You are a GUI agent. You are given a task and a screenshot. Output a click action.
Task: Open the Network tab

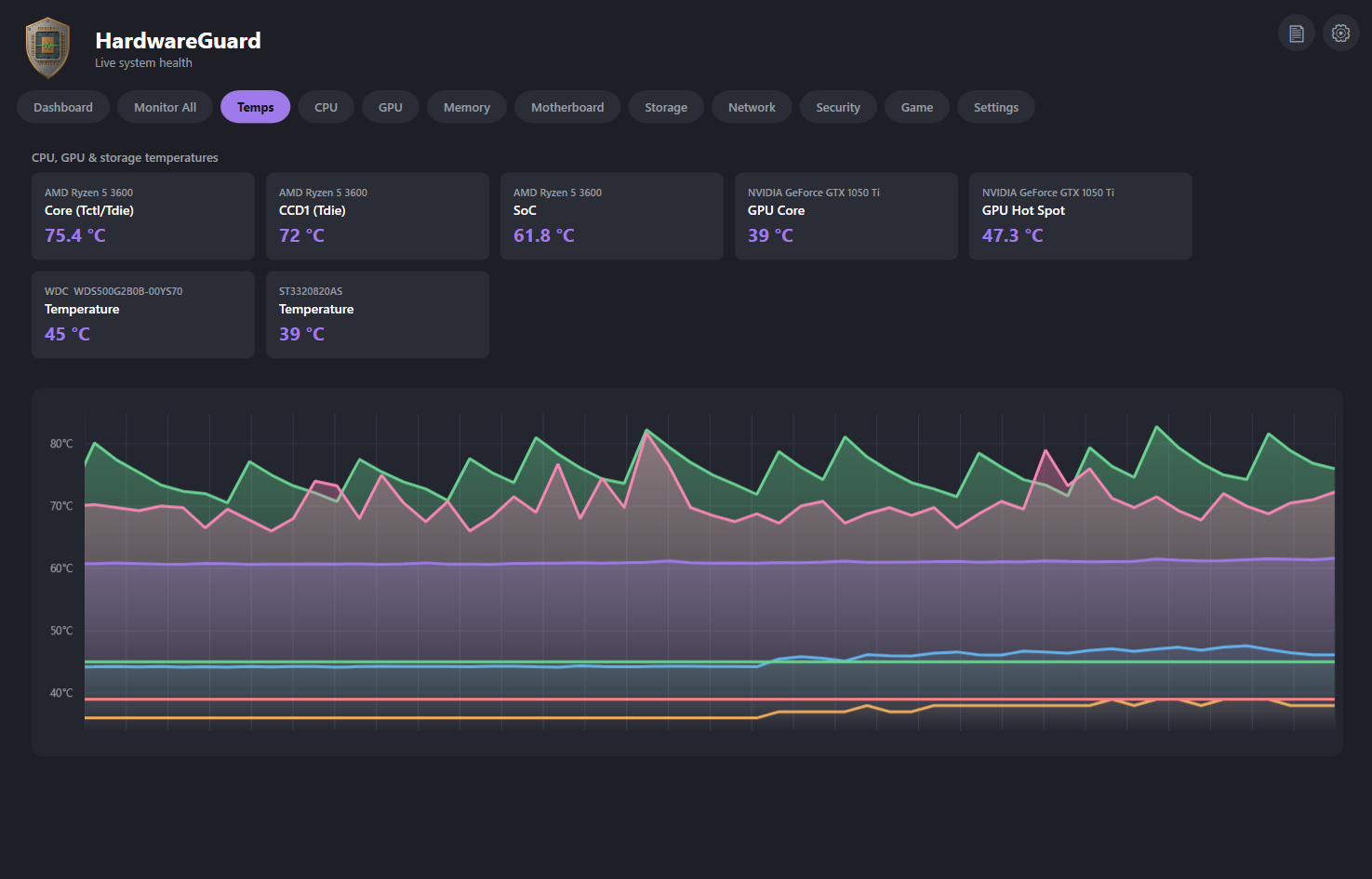coord(752,107)
